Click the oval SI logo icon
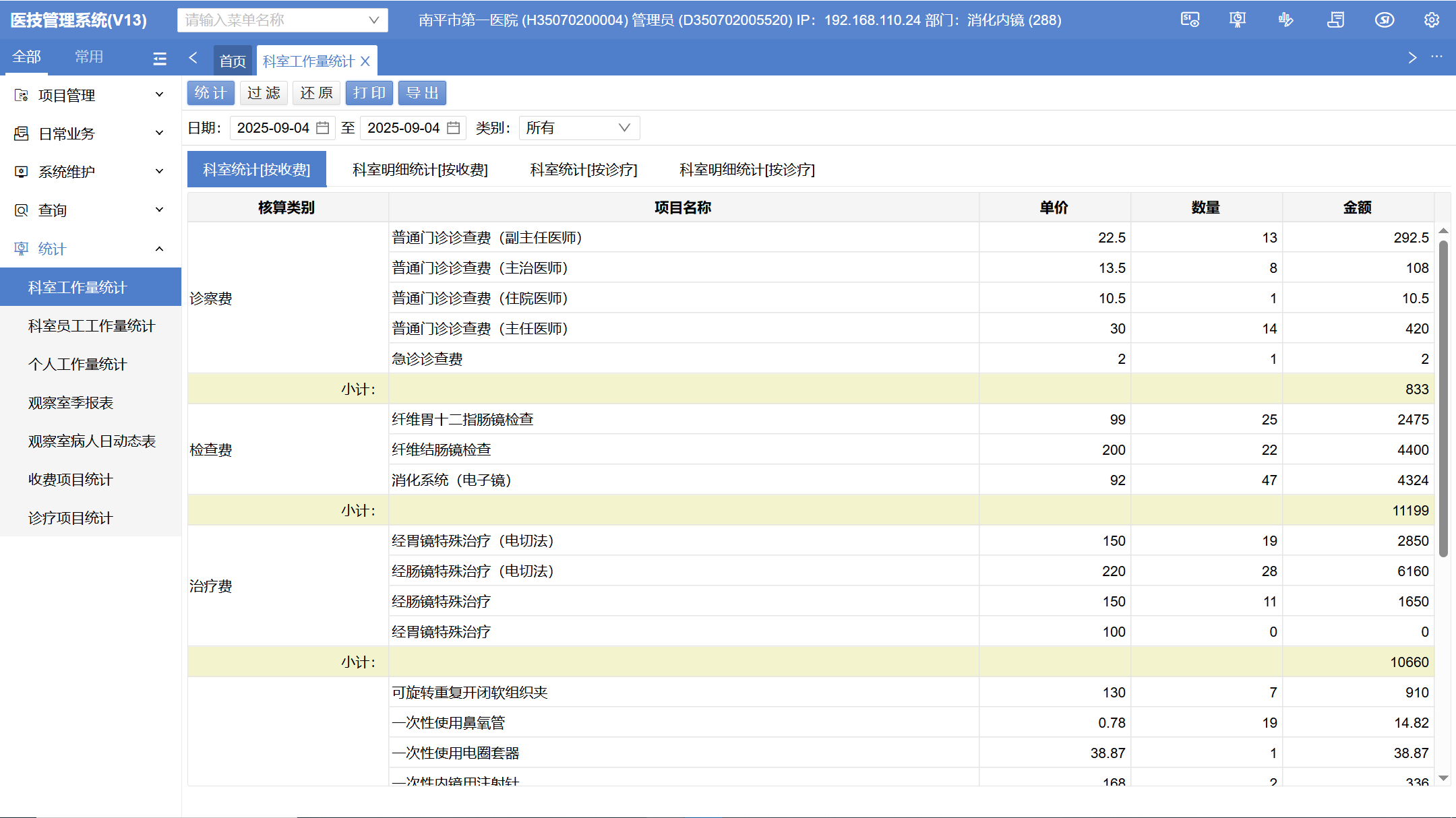This screenshot has width=1456, height=818. click(1384, 20)
